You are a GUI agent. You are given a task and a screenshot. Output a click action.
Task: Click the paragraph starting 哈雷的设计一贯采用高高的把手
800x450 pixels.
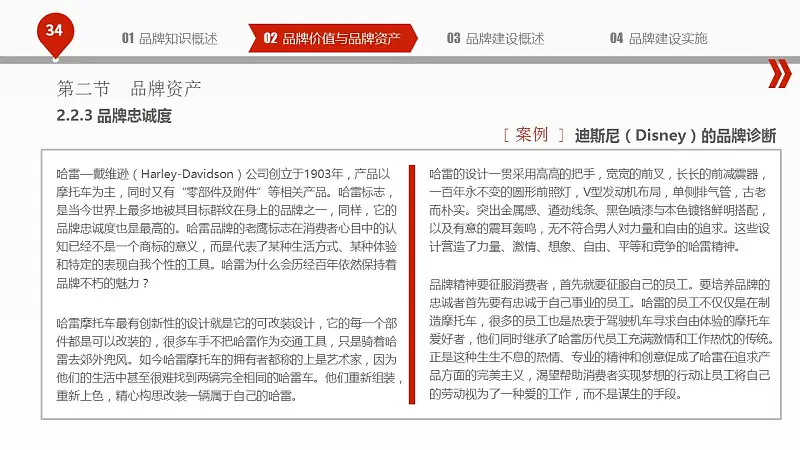(599, 210)
